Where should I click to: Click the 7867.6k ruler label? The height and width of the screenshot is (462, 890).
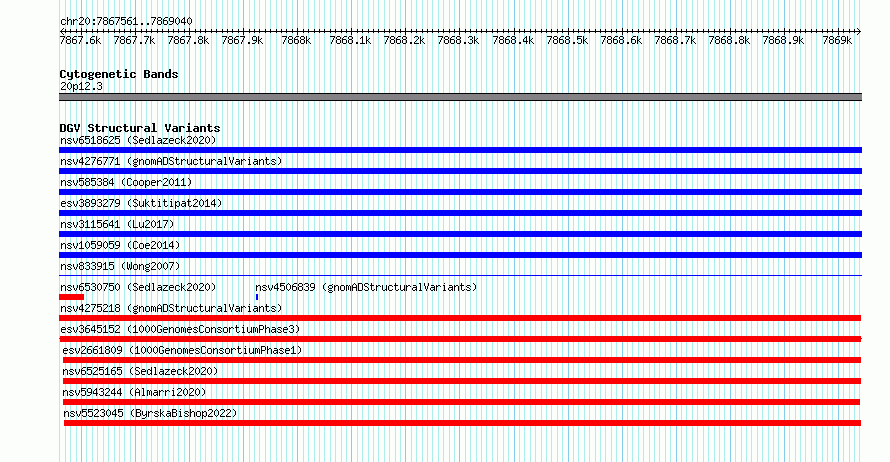click(81, 41)
